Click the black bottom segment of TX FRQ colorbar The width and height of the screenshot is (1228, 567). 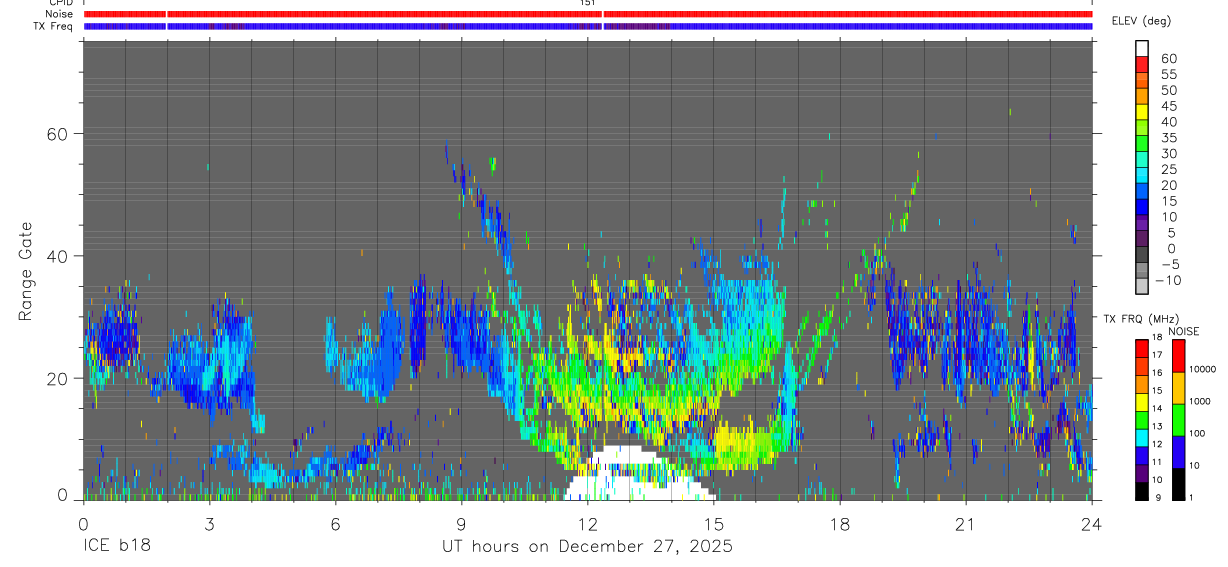tap(1142, 489)
